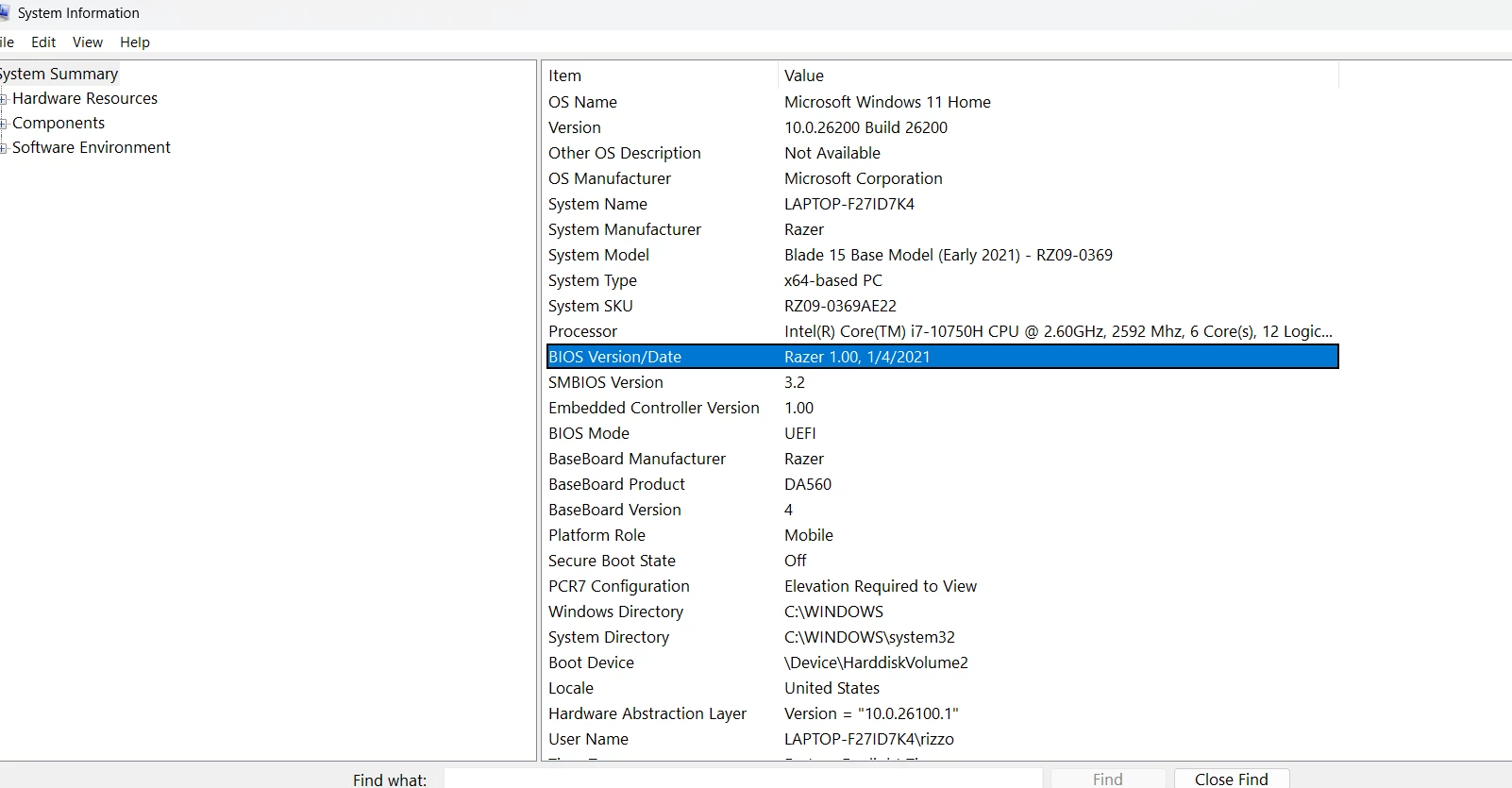This screenshot has width=1512, height=788.
Task: Click the value Microsoft Windows 11 Home
Action: [887, 102]
